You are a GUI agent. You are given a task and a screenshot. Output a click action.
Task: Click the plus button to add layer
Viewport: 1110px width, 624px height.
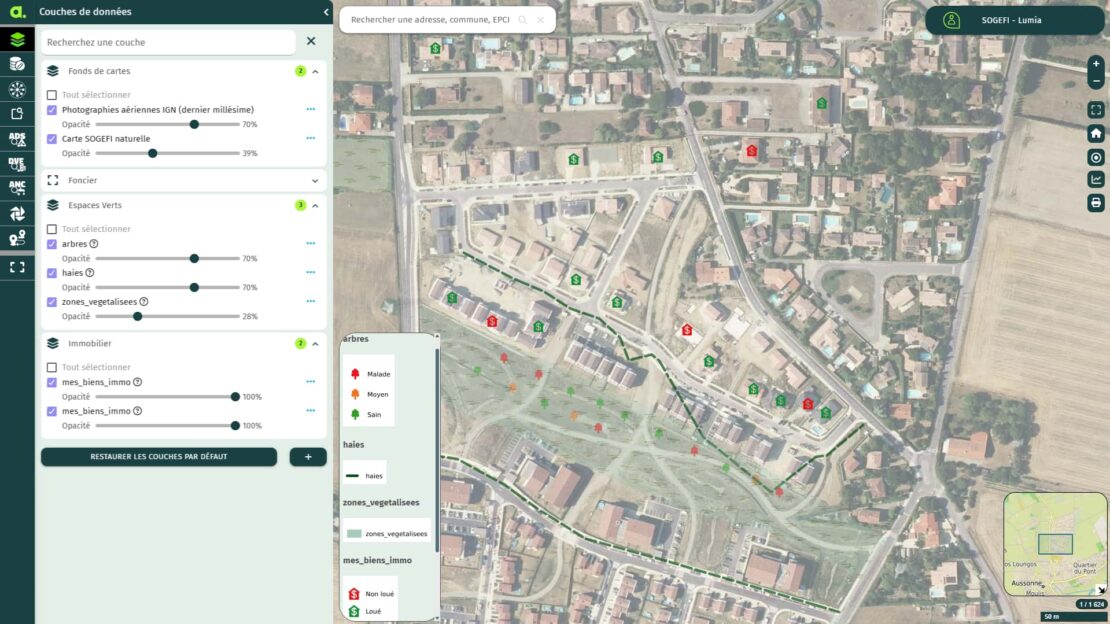click(308, 457)
